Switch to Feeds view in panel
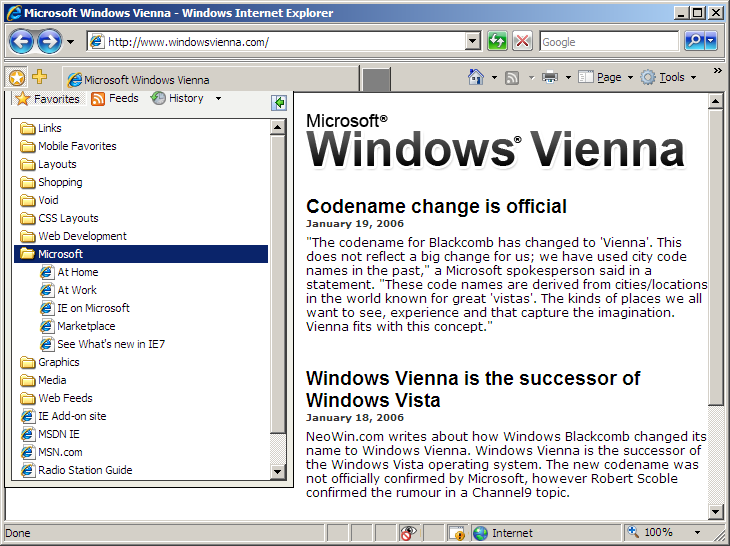The width and height of the screenshot is (730, 546). click(x=115, y=99)
